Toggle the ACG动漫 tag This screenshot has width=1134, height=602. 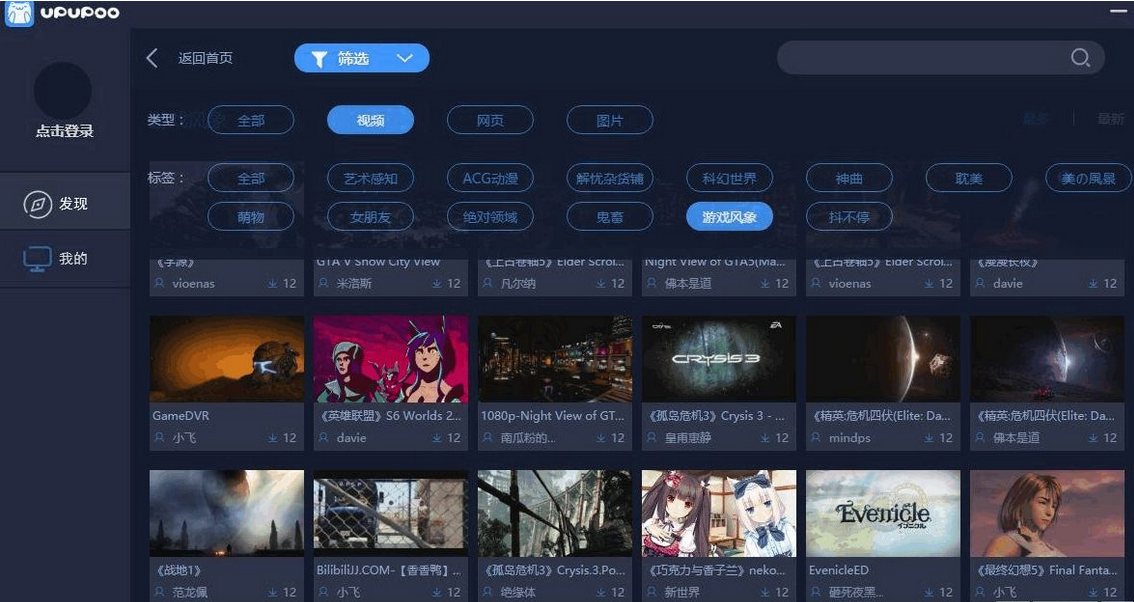[490, 178]
